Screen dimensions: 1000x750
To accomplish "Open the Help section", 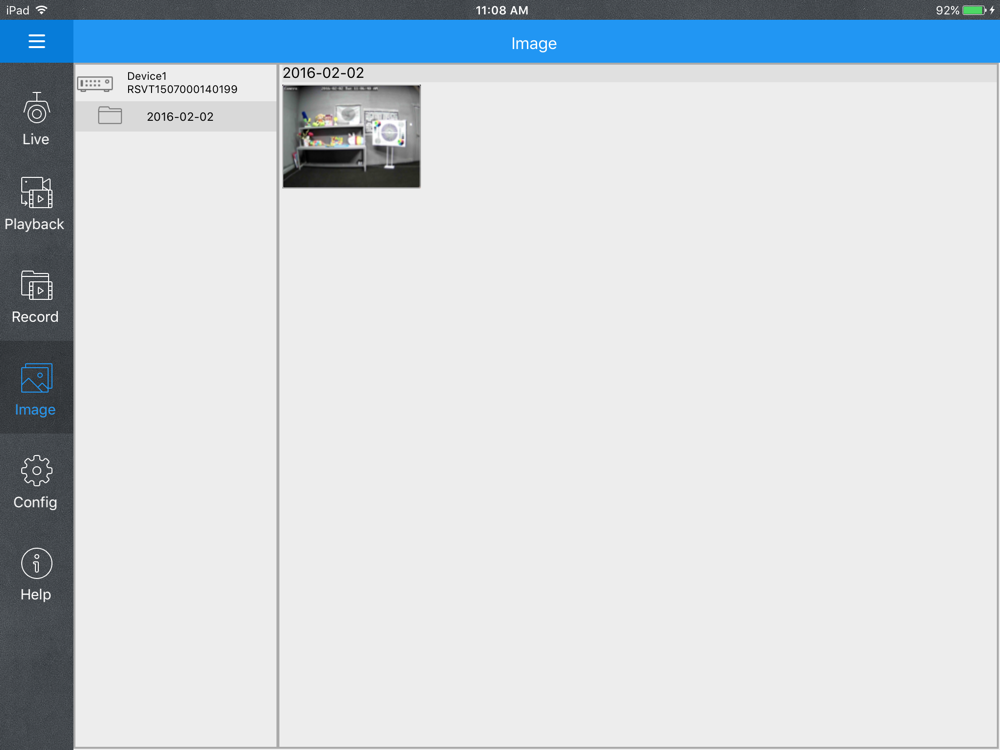I will pos(36,575).
